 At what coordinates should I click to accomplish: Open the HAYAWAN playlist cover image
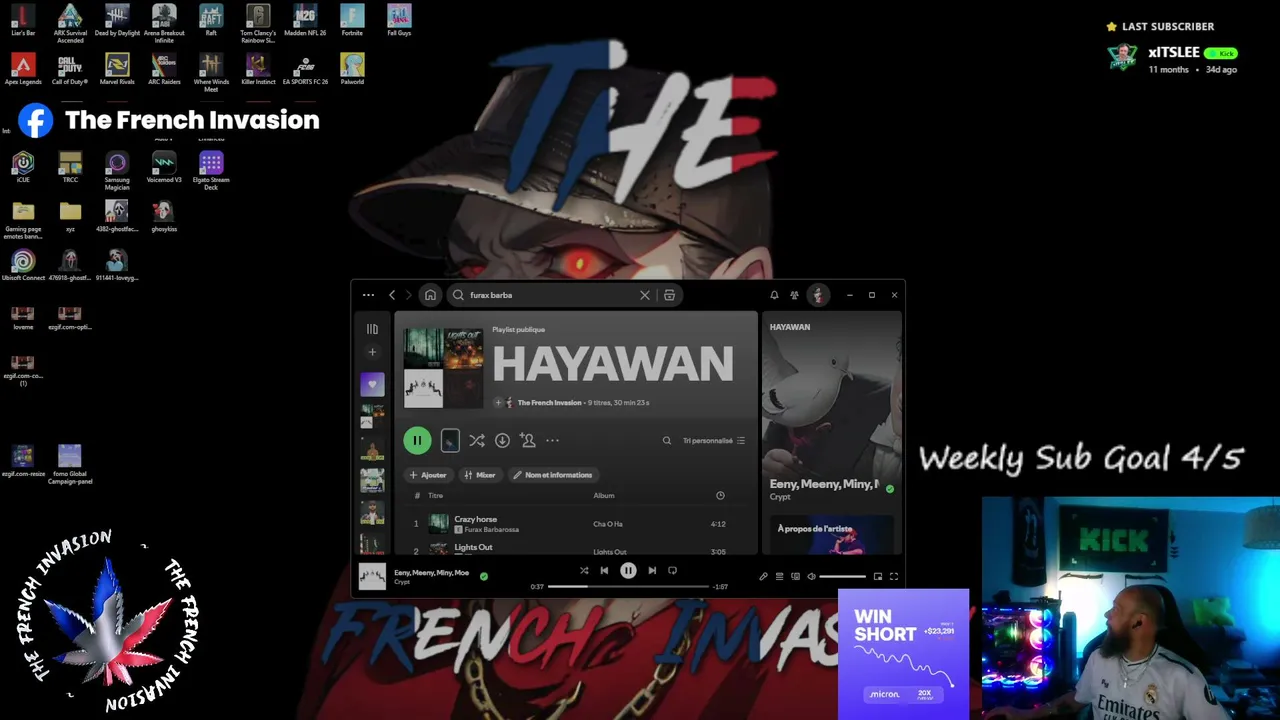(443, 368)
